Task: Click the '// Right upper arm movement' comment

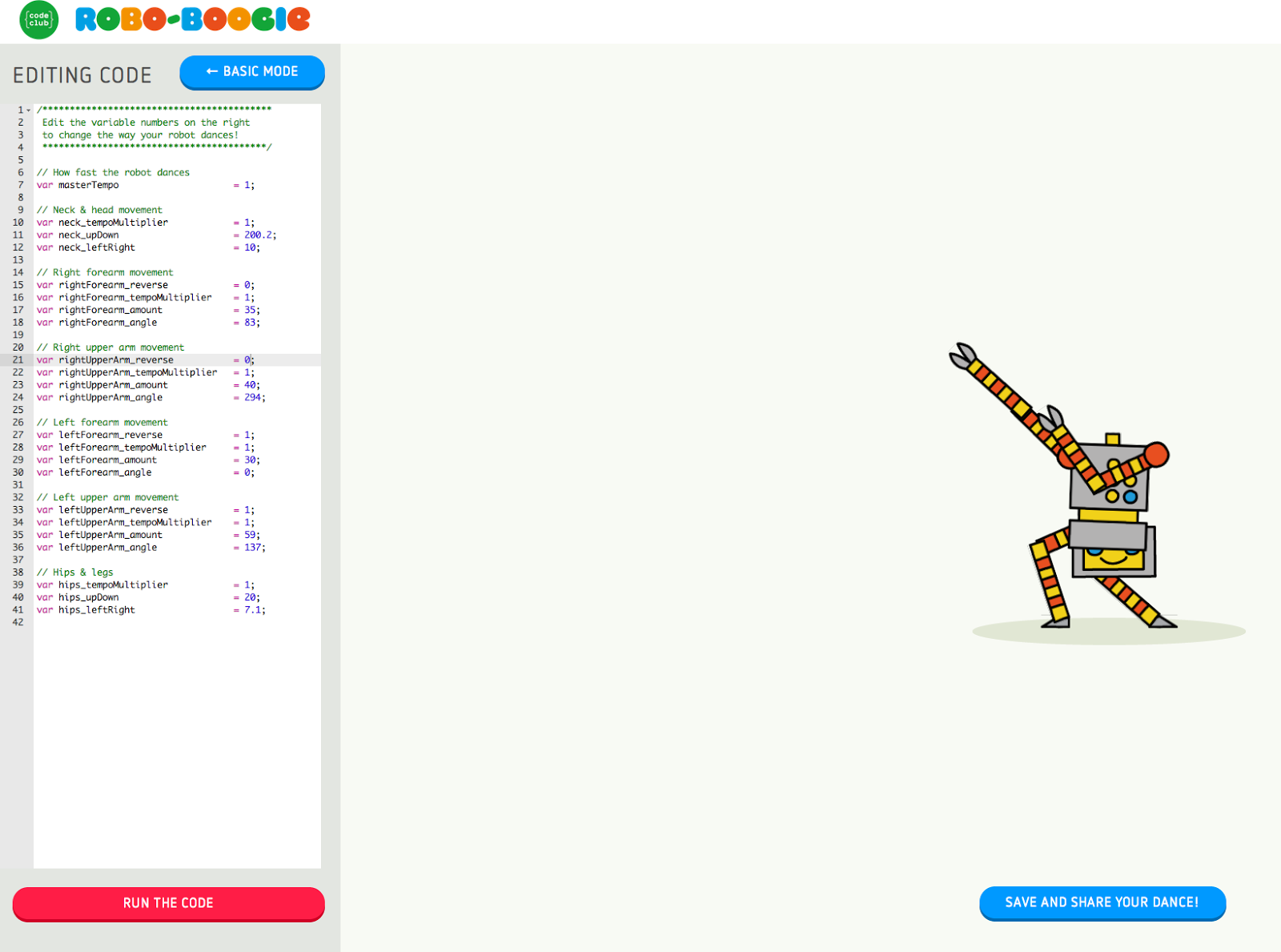Action: [x=110, y=347]
